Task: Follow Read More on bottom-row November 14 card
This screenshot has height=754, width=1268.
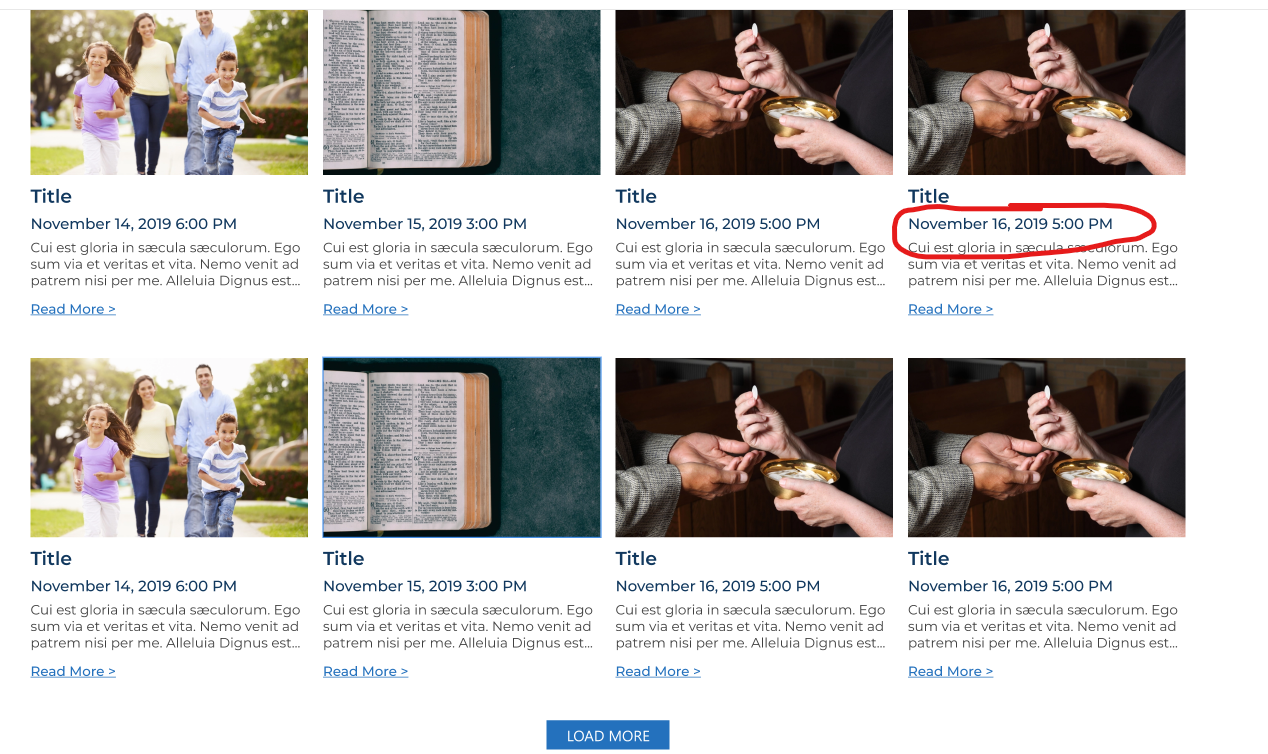Action: click(x=73, y=671)
